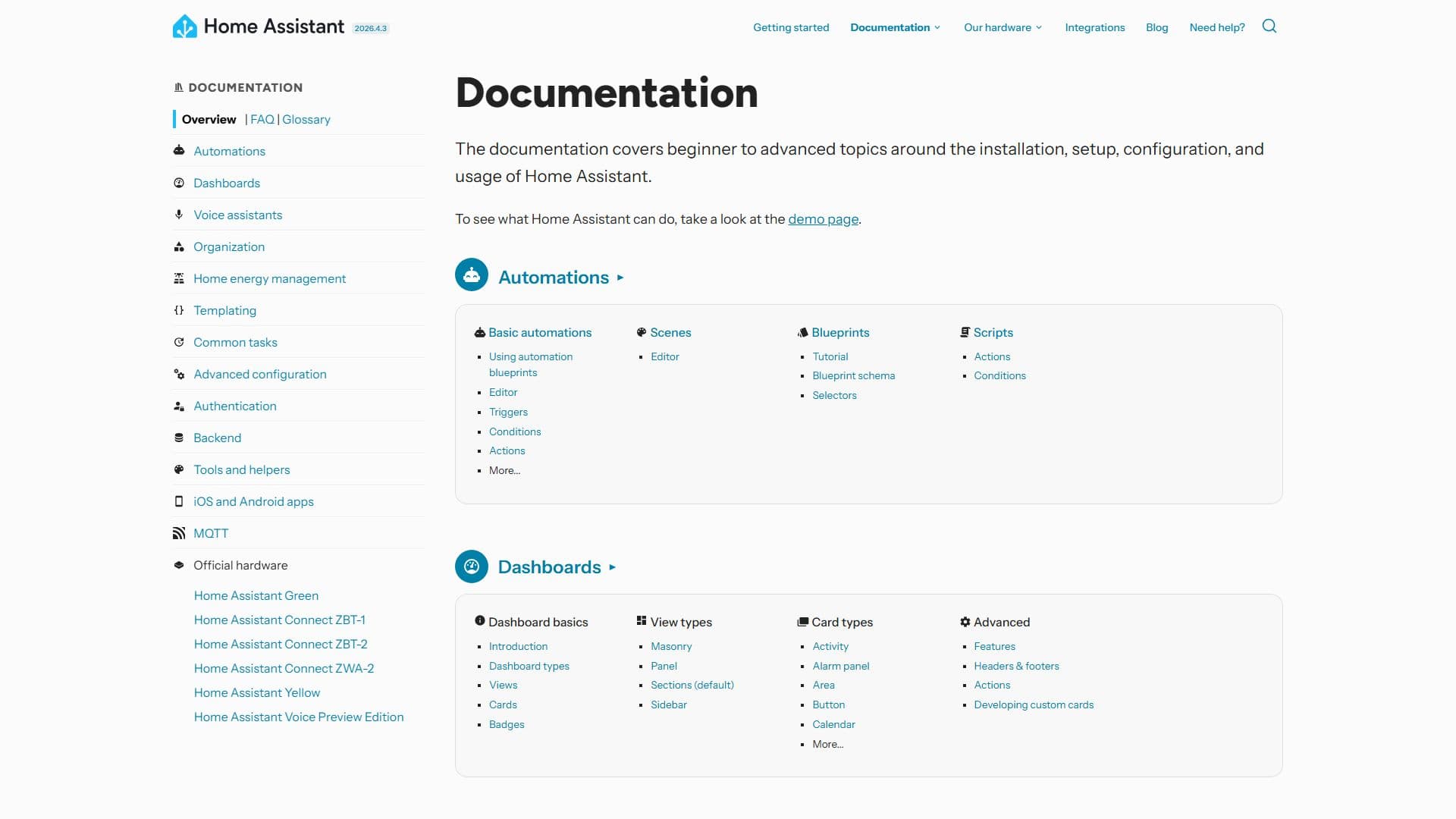
Task: Open Dashboard types link
Action: (x=529, y=666)
